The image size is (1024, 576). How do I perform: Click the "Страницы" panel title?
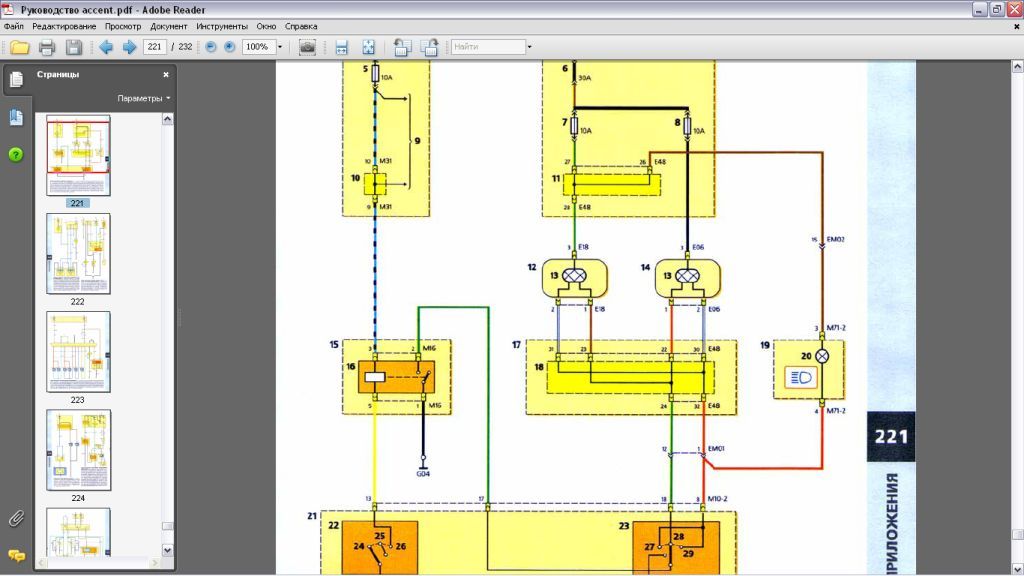(58, 74)
